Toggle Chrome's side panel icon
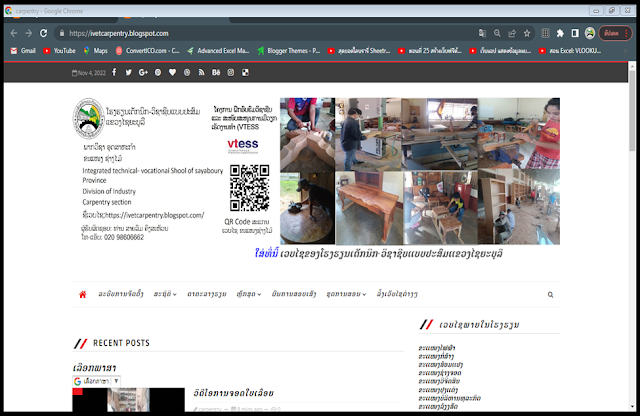The height and width of the screenshot is (416, 640). coord(575,33)
